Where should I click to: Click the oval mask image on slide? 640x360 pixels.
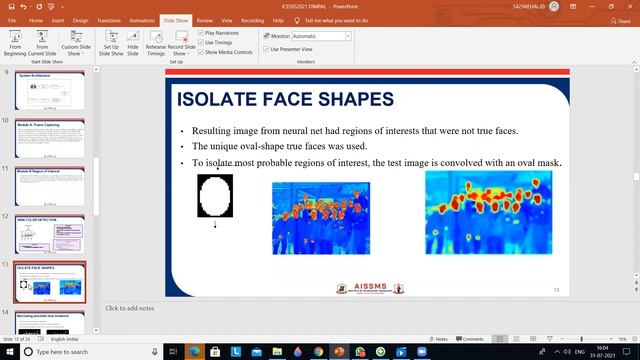[215, 196]
